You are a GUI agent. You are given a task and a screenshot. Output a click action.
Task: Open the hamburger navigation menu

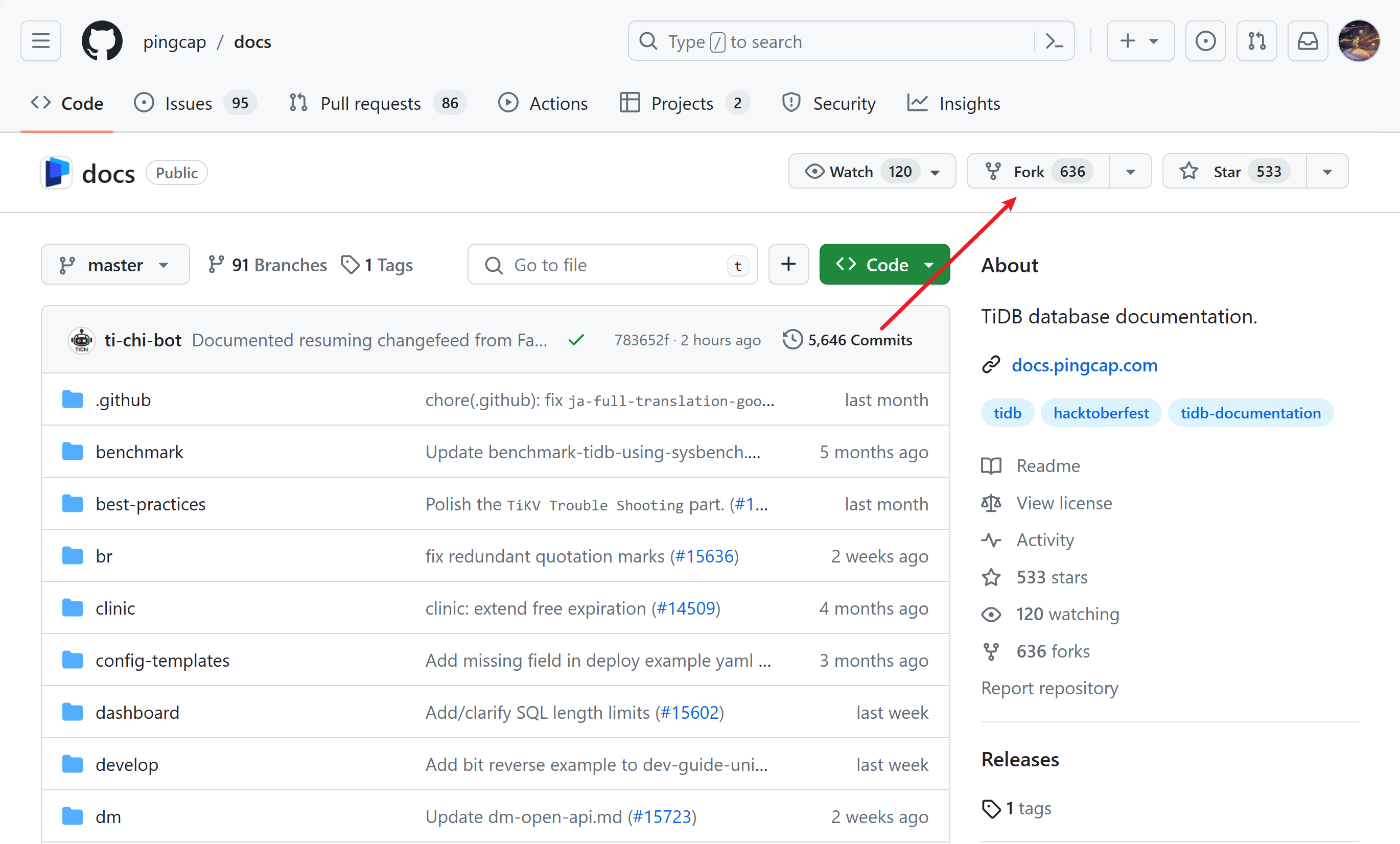(x=40, y=41)
